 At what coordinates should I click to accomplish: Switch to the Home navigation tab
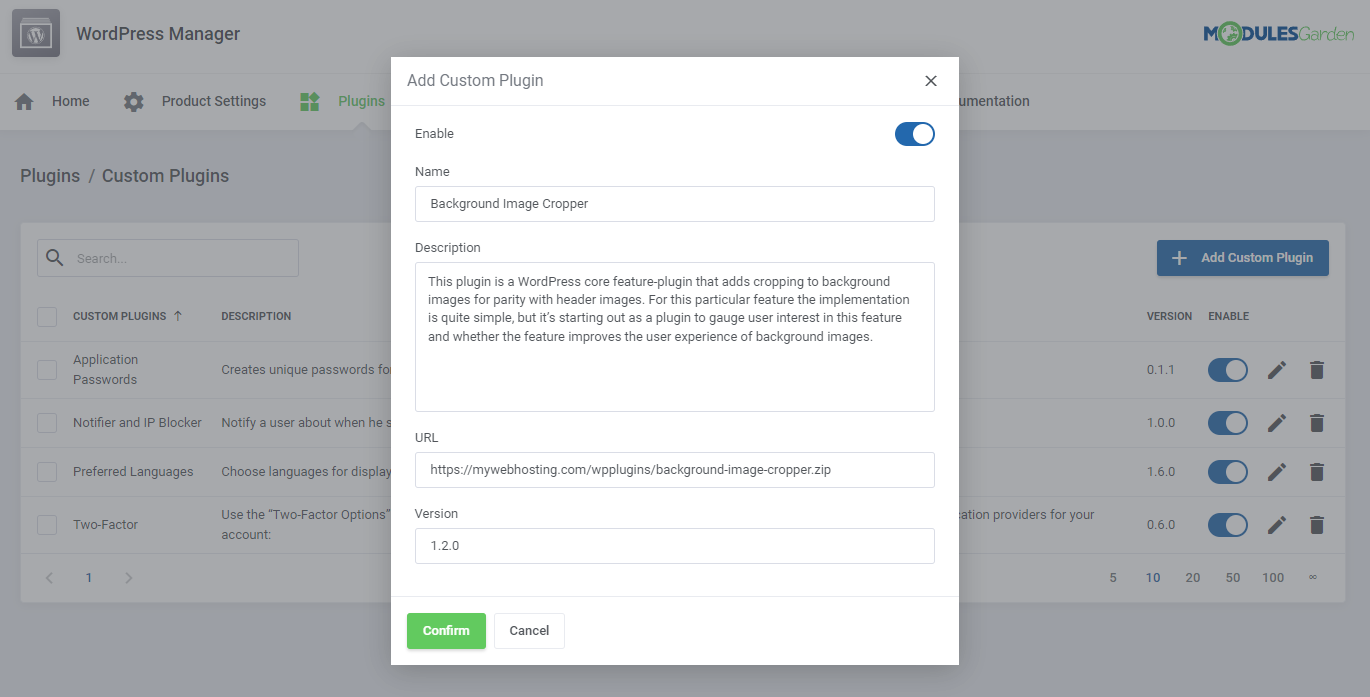click(70, 100)
